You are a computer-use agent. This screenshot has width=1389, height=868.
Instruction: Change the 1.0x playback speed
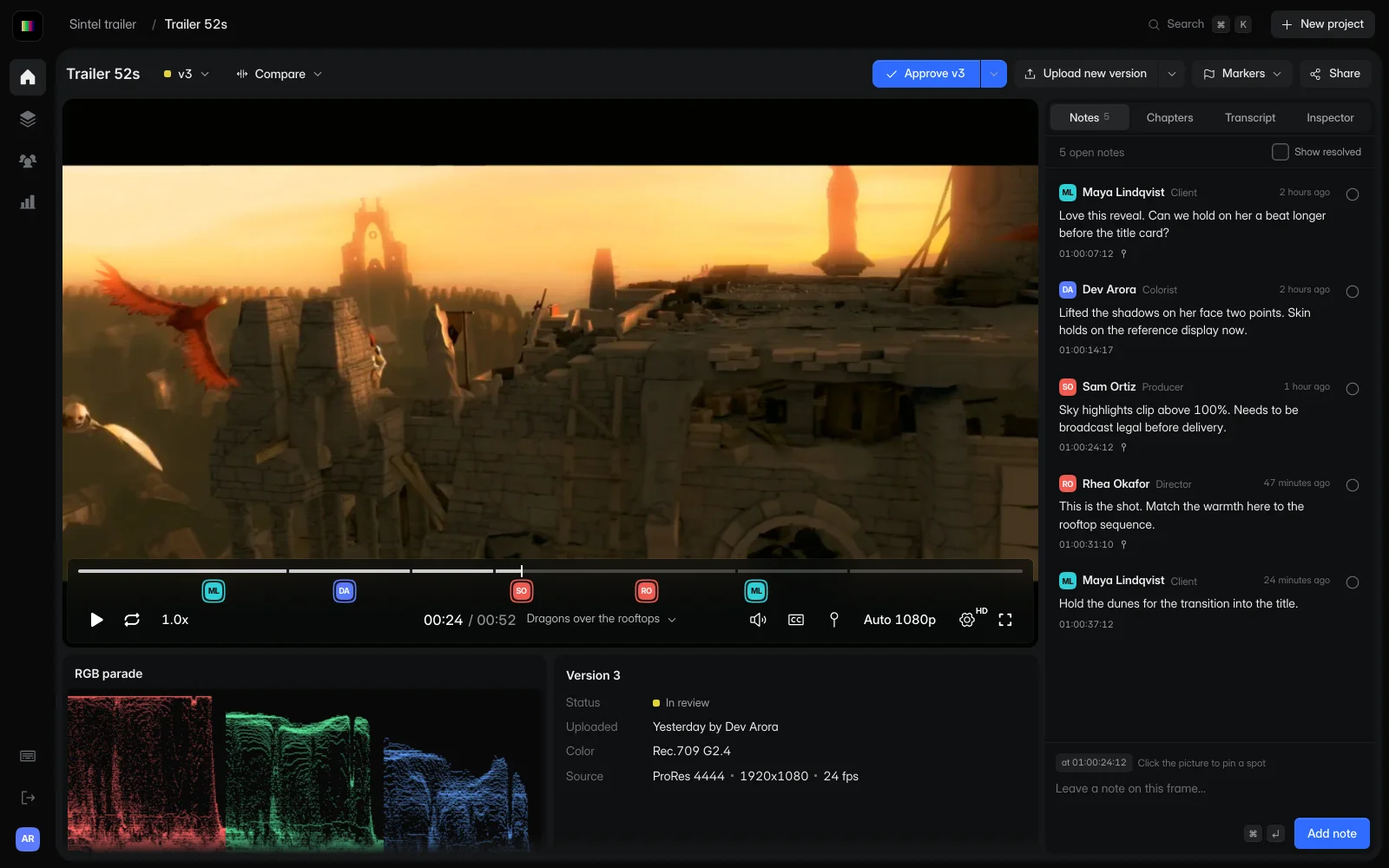pos(174,620)
